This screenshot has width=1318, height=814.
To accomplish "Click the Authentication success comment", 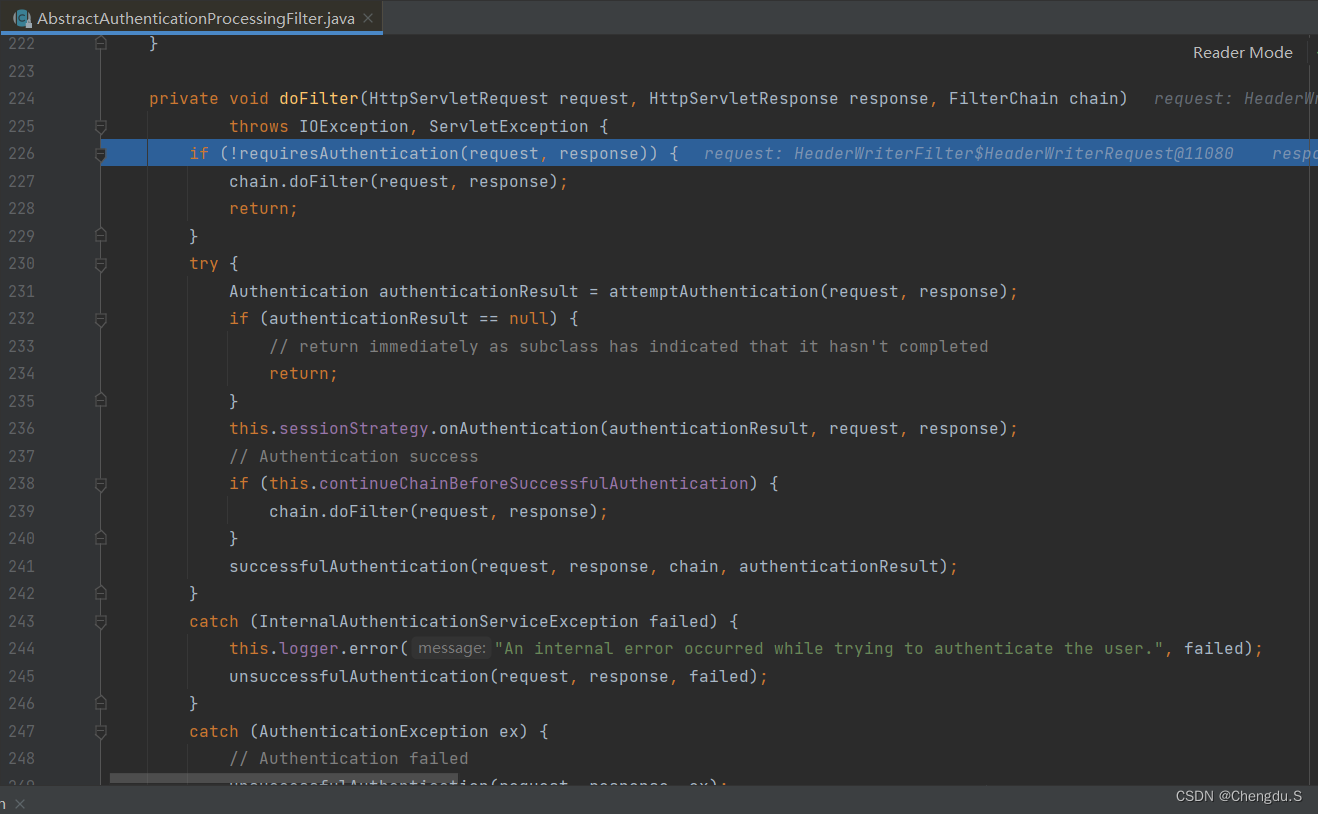I will 354,456.
